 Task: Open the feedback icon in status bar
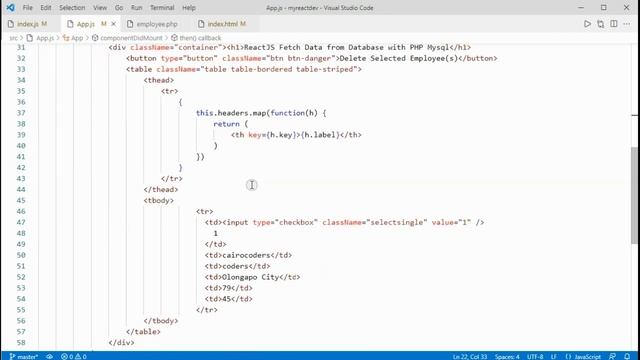point(612,356)
